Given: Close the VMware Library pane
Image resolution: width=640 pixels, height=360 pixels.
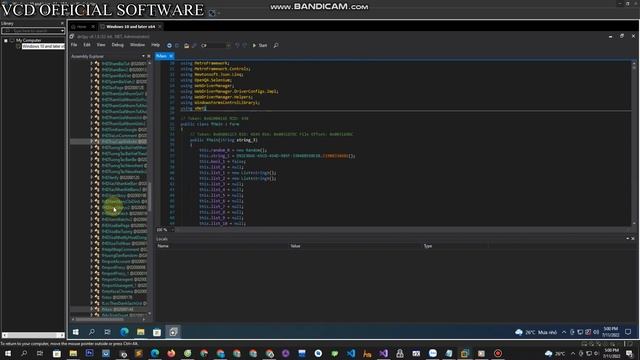Looking at the screenshot, I should click(62, 23).
